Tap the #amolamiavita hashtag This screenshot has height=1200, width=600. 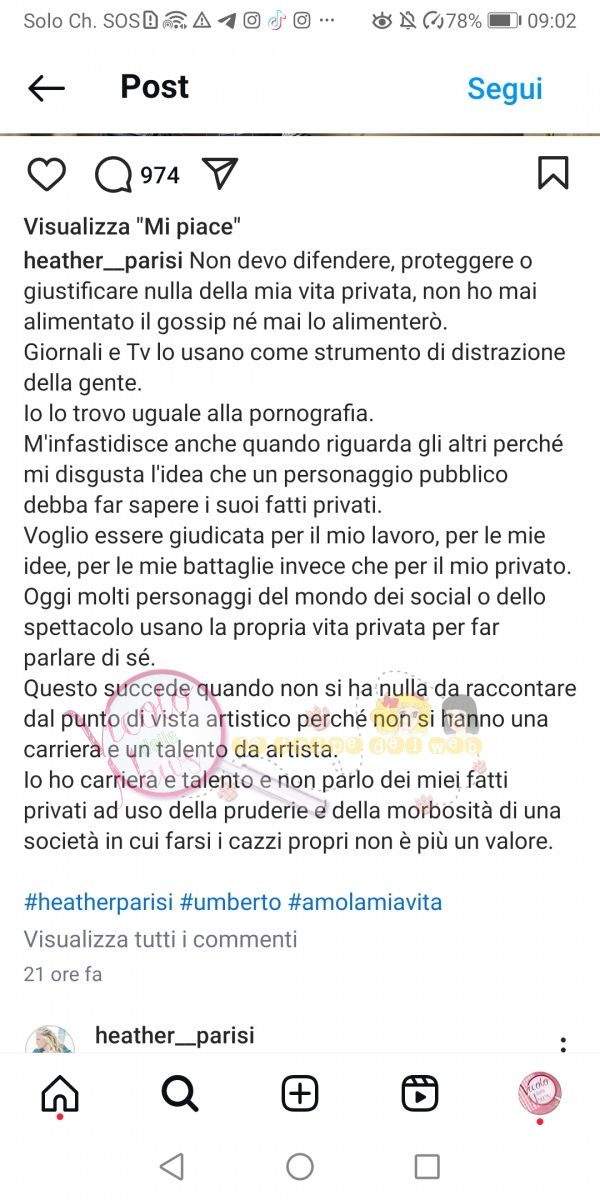pos(365,902)
